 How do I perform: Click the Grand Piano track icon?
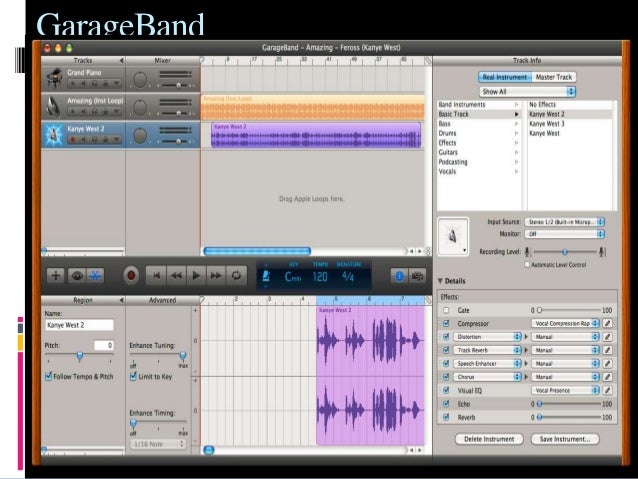click(54, 78)
